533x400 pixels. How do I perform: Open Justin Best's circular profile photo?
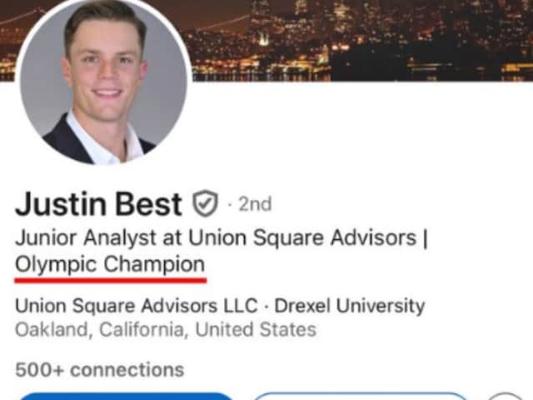point(104,80)
